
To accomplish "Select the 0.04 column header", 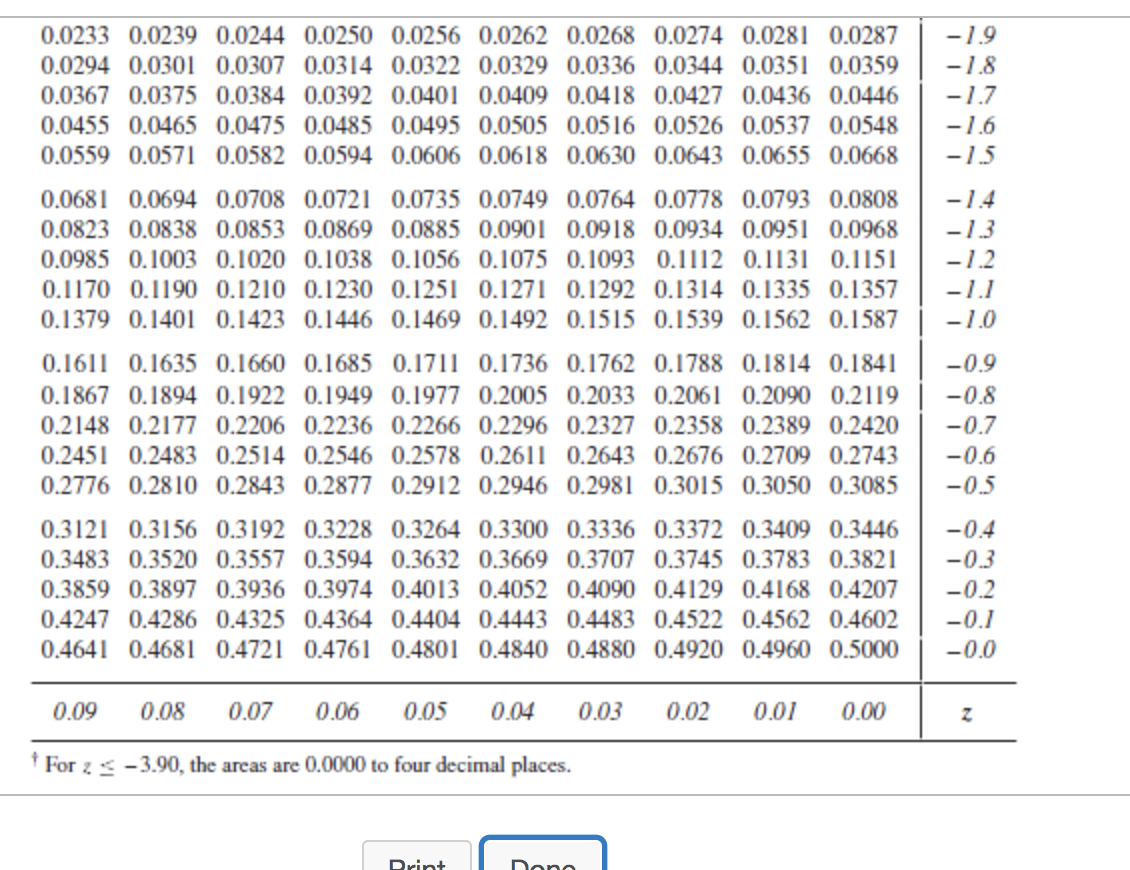I will point(513,712).
